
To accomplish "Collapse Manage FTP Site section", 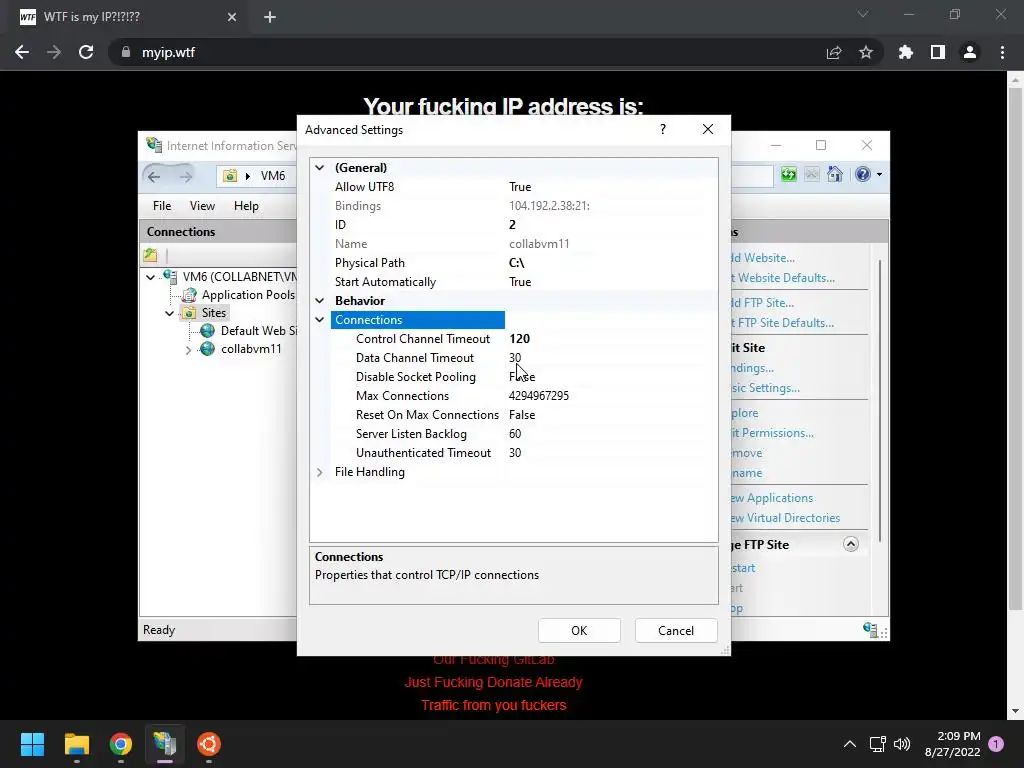I will pos(850,544).
